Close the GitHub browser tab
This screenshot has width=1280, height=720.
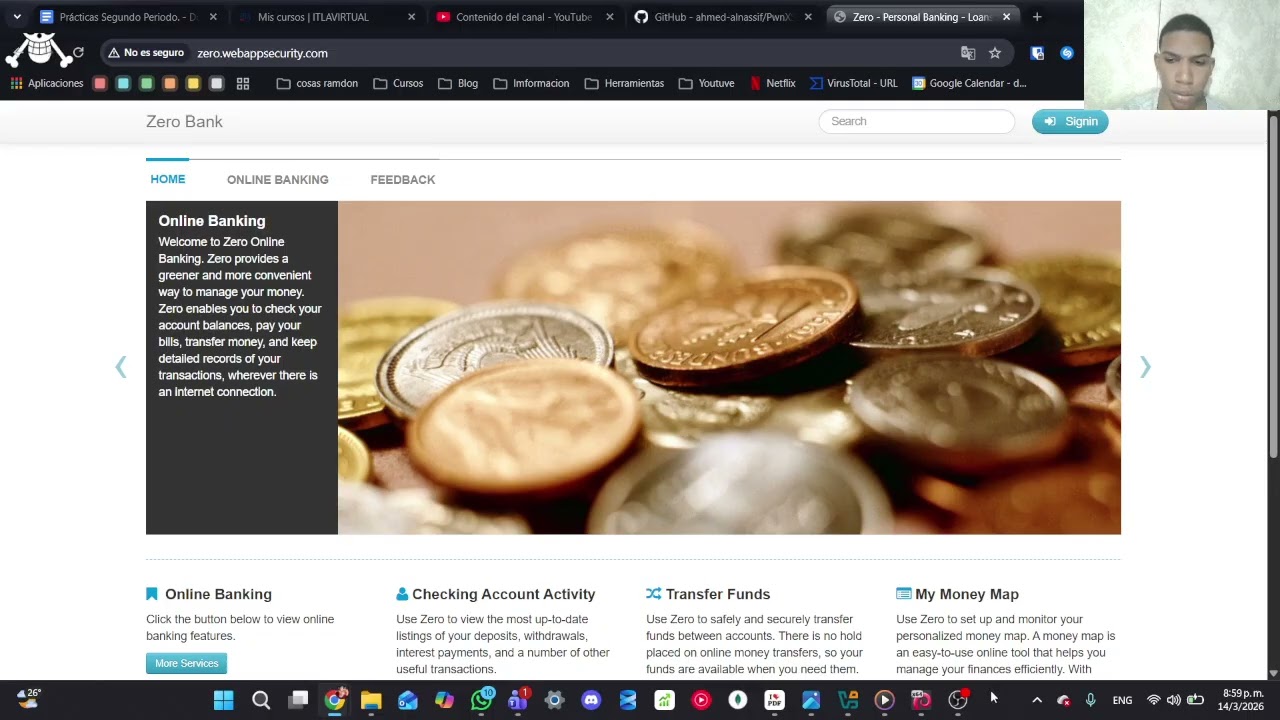pyautogui.click(x=808, y=17)
